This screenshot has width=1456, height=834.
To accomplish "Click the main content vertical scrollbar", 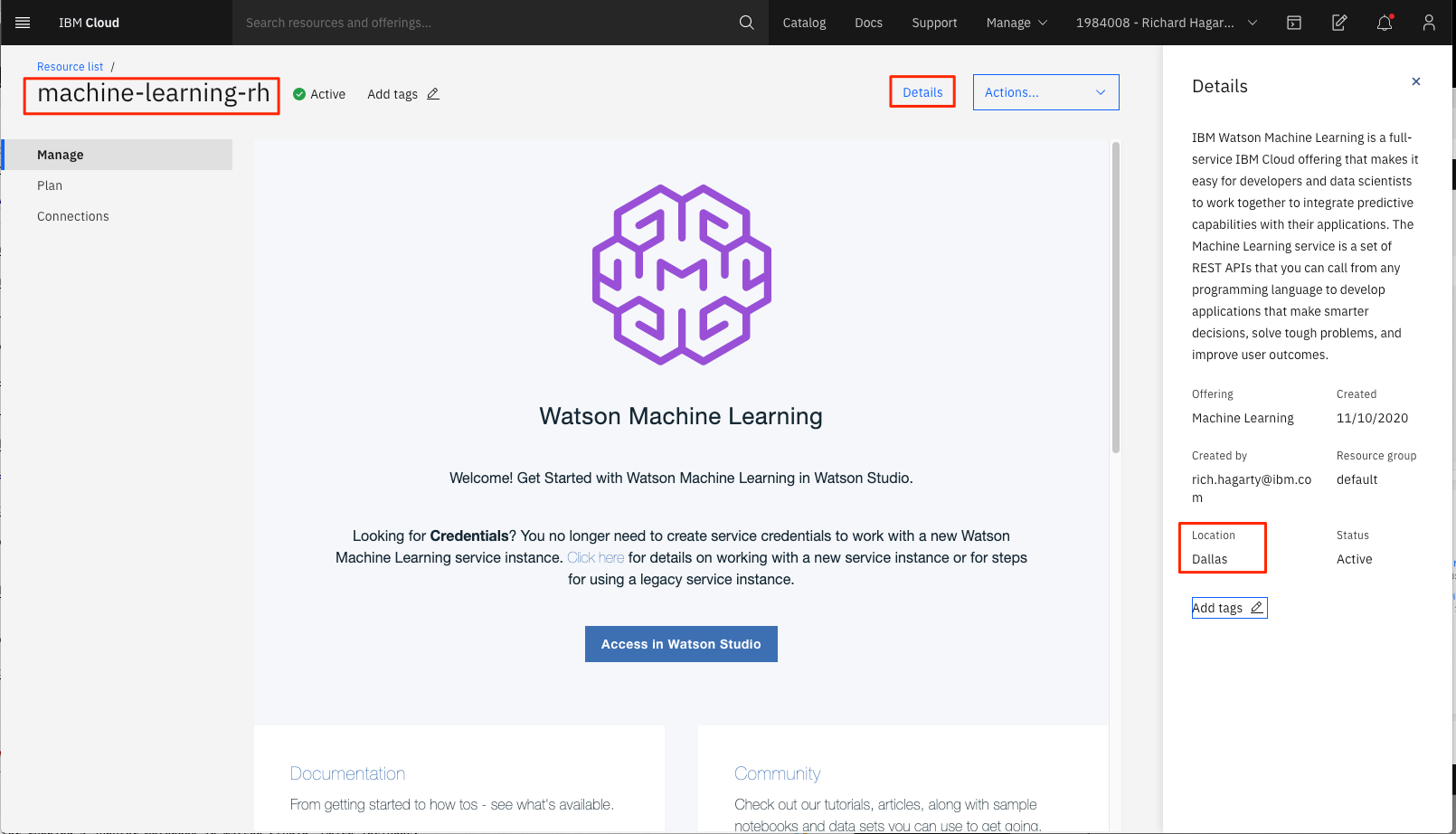I will (1116, 297).
